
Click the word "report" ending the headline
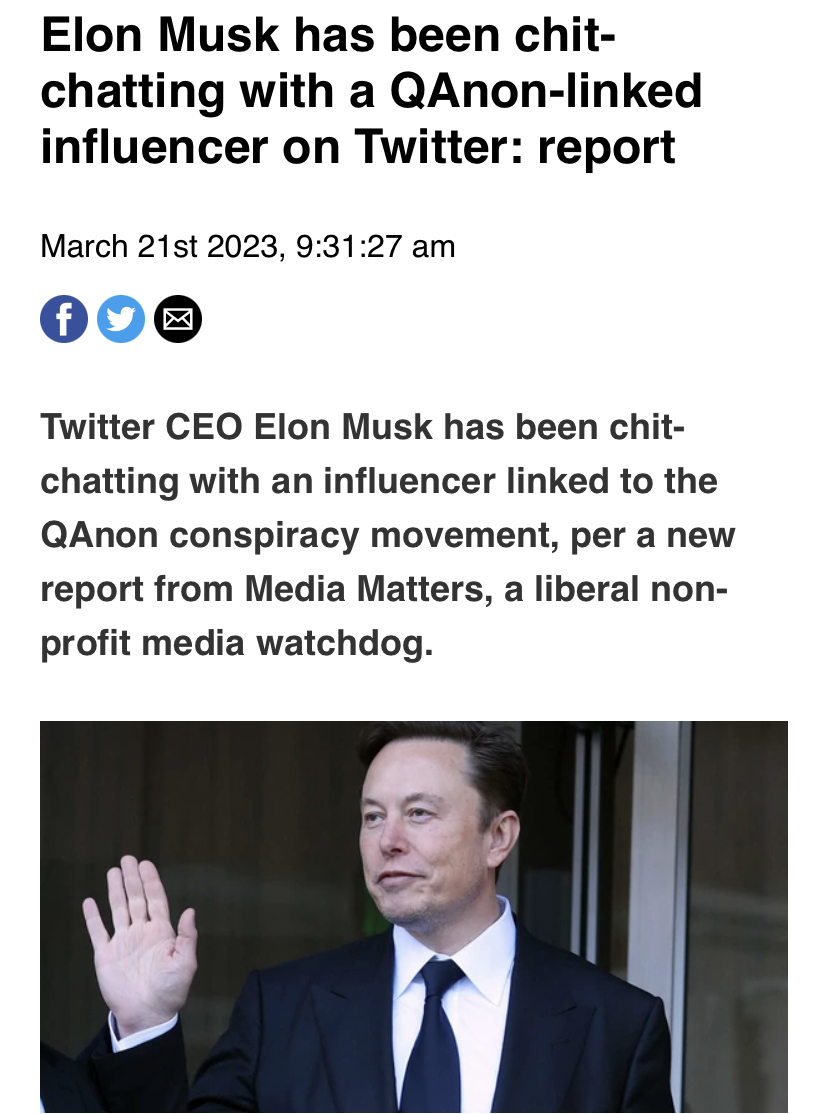point(606,148)
